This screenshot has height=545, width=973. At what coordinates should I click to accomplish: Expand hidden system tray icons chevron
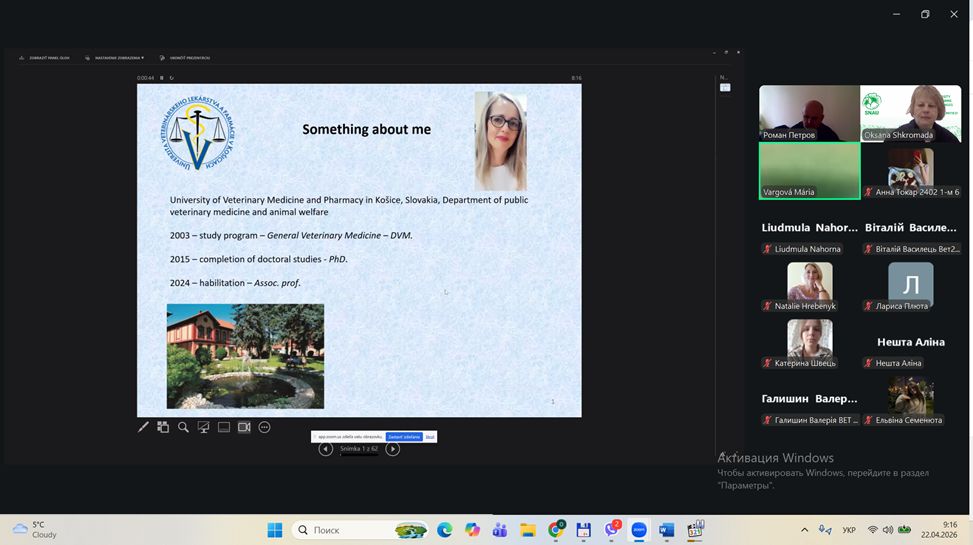[804, 530]
